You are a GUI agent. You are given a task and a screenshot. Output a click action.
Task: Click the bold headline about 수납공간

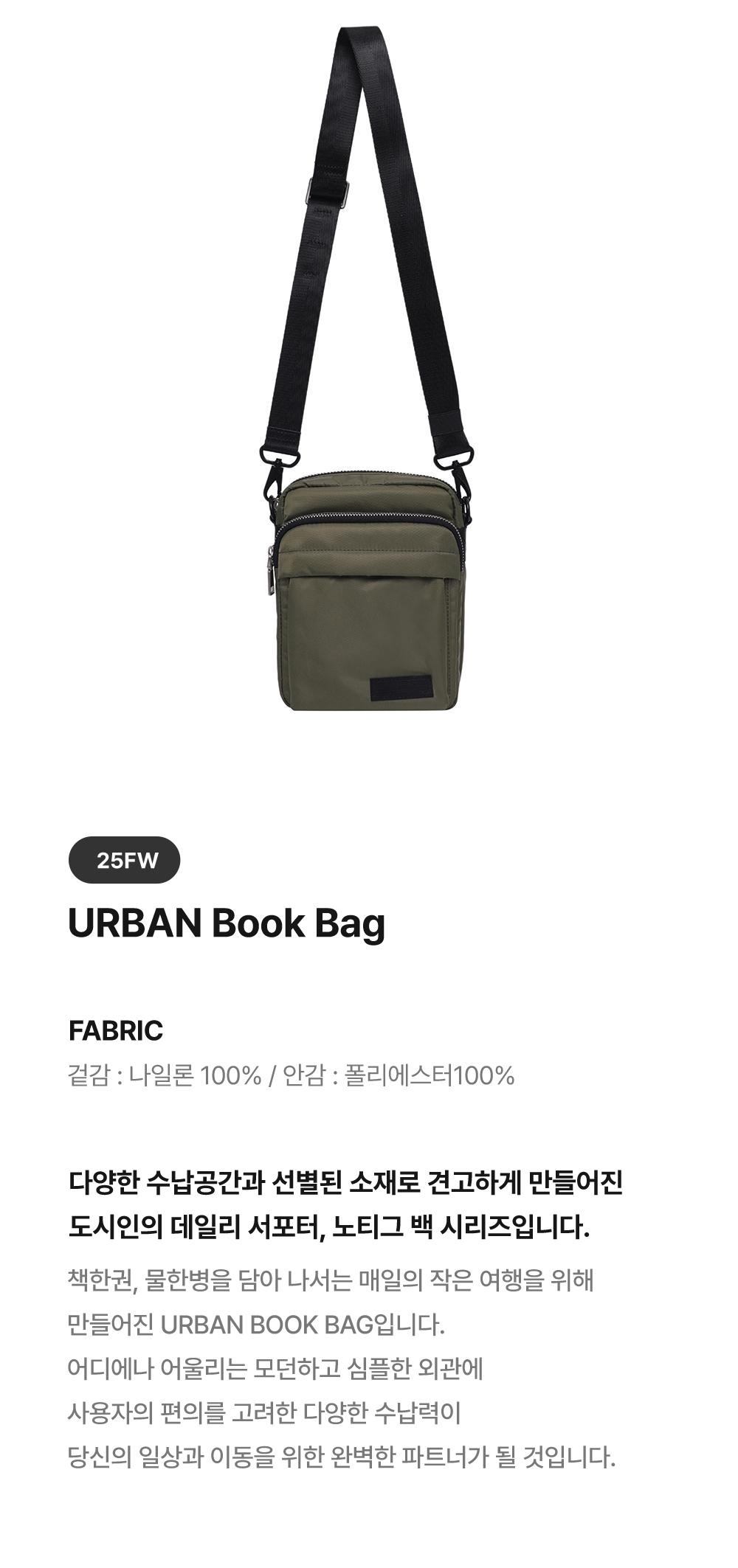click(346, 1182)
